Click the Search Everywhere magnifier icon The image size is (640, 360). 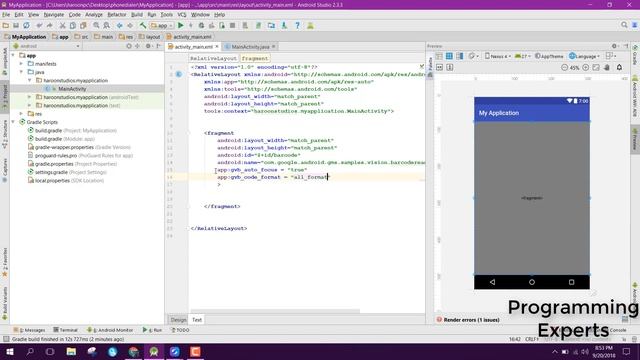[x=624, y=25]
